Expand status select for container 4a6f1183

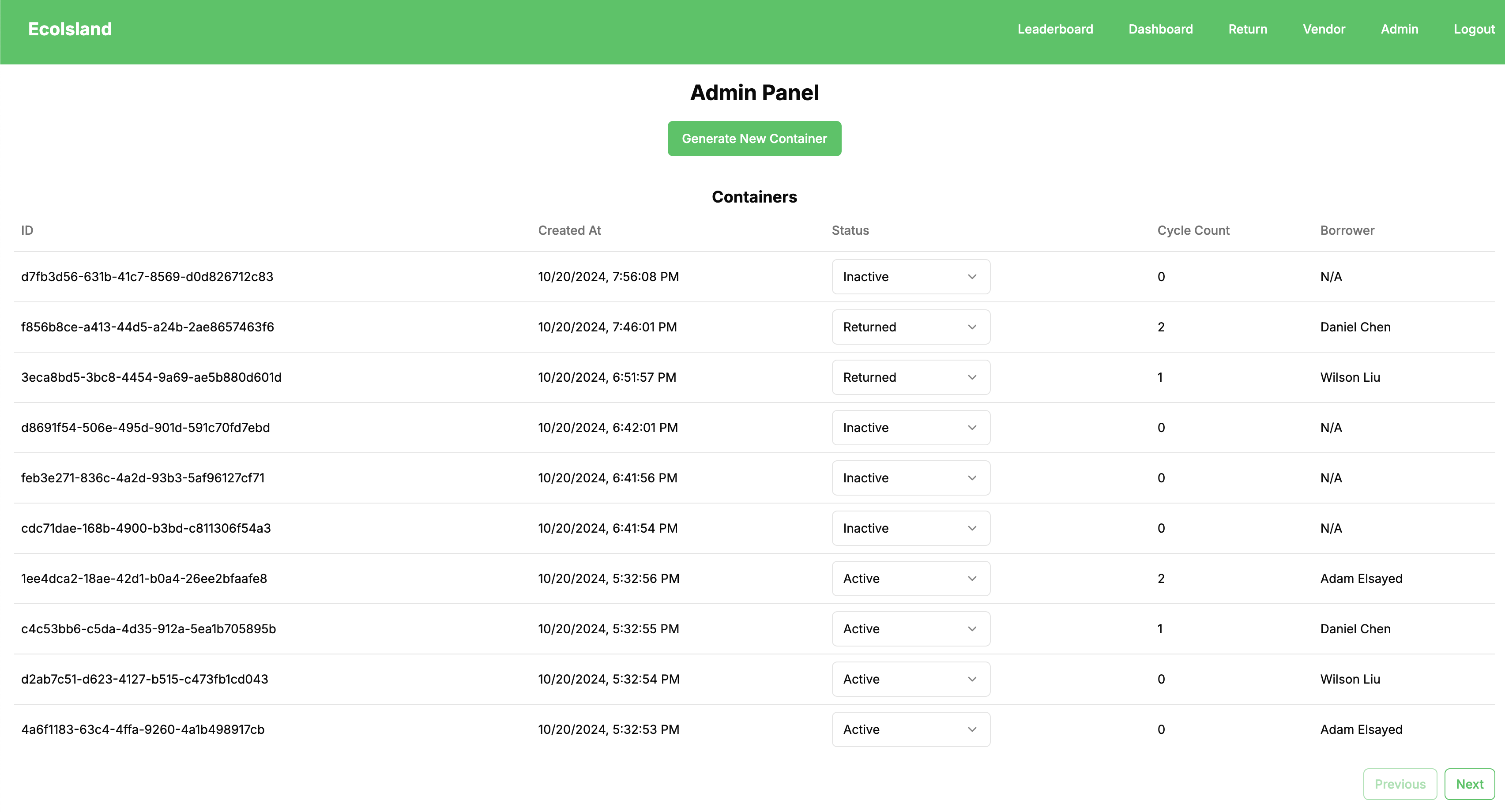tap(910, 729)
